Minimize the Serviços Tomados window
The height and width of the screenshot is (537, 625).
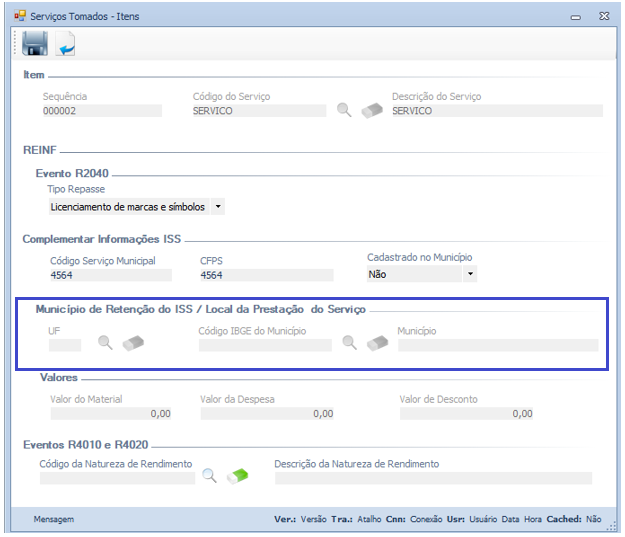(x=576, y=17)
